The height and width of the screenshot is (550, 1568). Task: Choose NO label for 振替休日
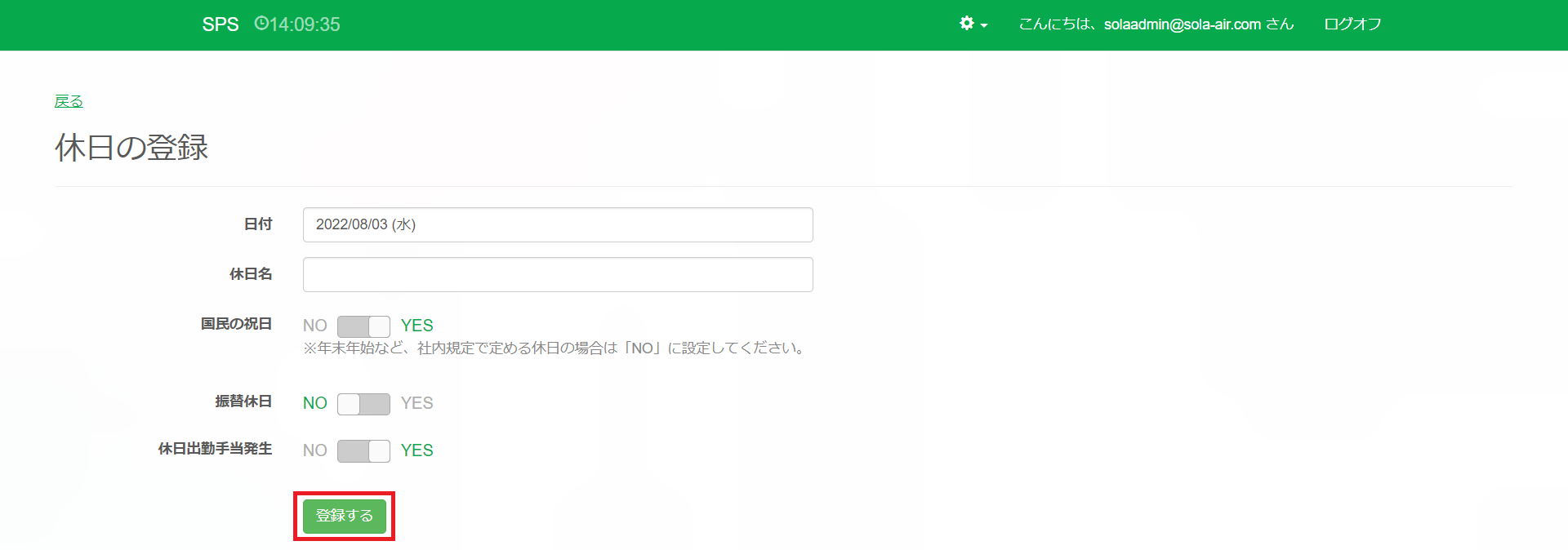click(x=314, y=403)
